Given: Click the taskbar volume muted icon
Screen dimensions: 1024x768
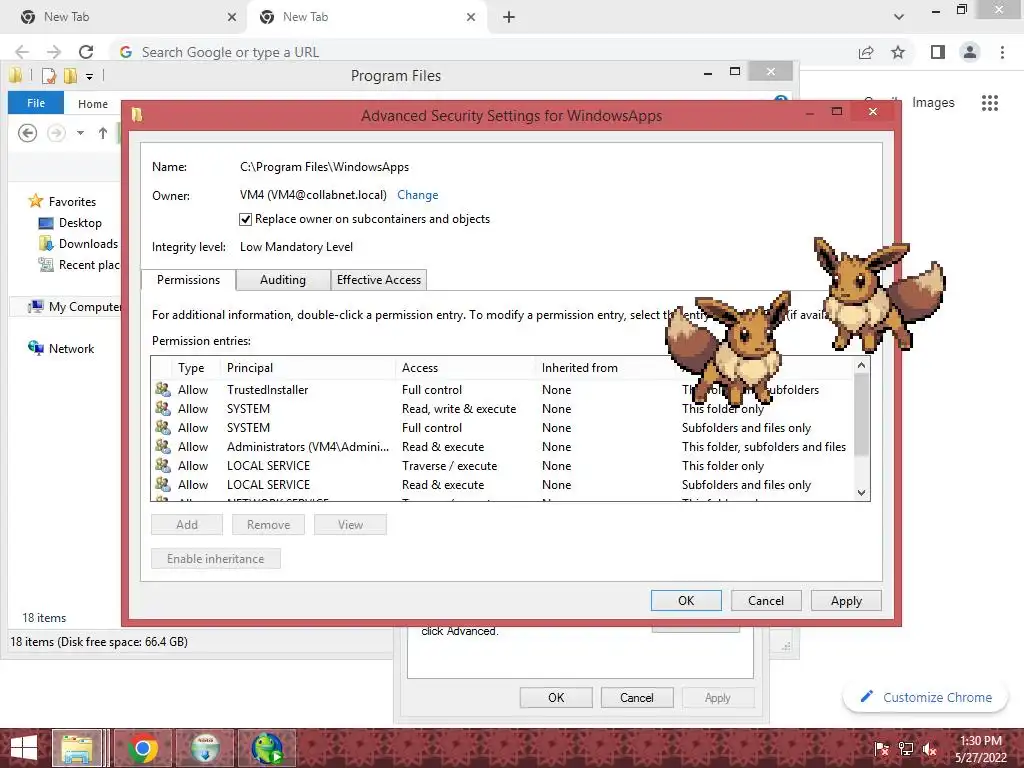Looking at the screenshot, I should 930,749.
